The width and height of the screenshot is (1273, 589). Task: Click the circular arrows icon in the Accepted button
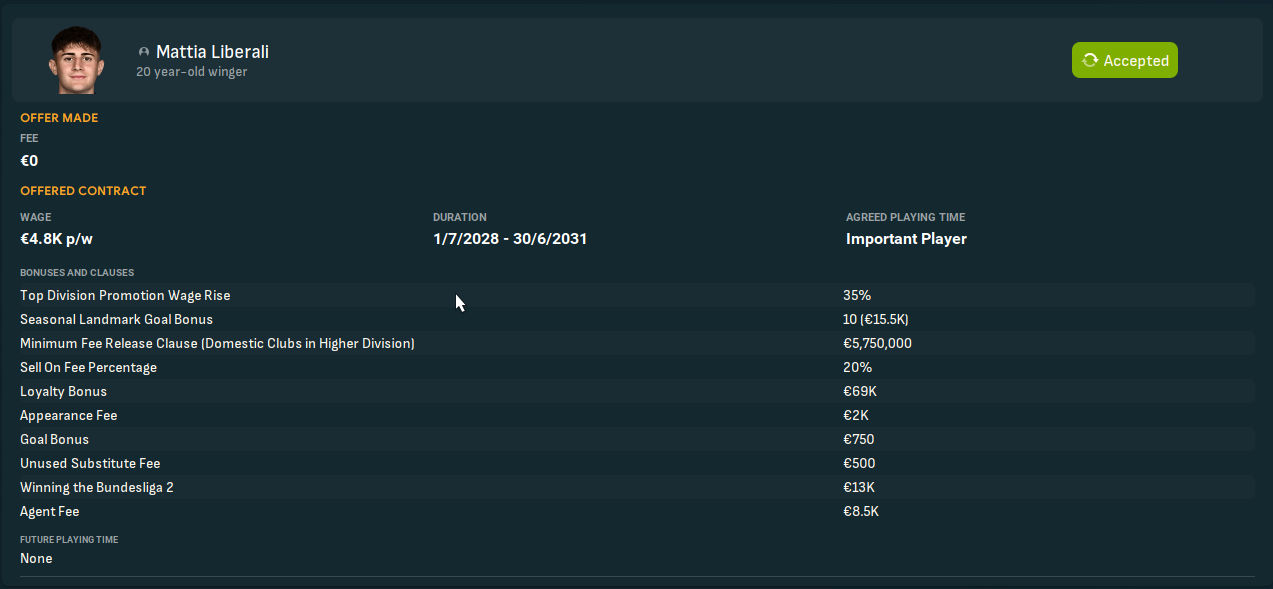click(1090, 61)
